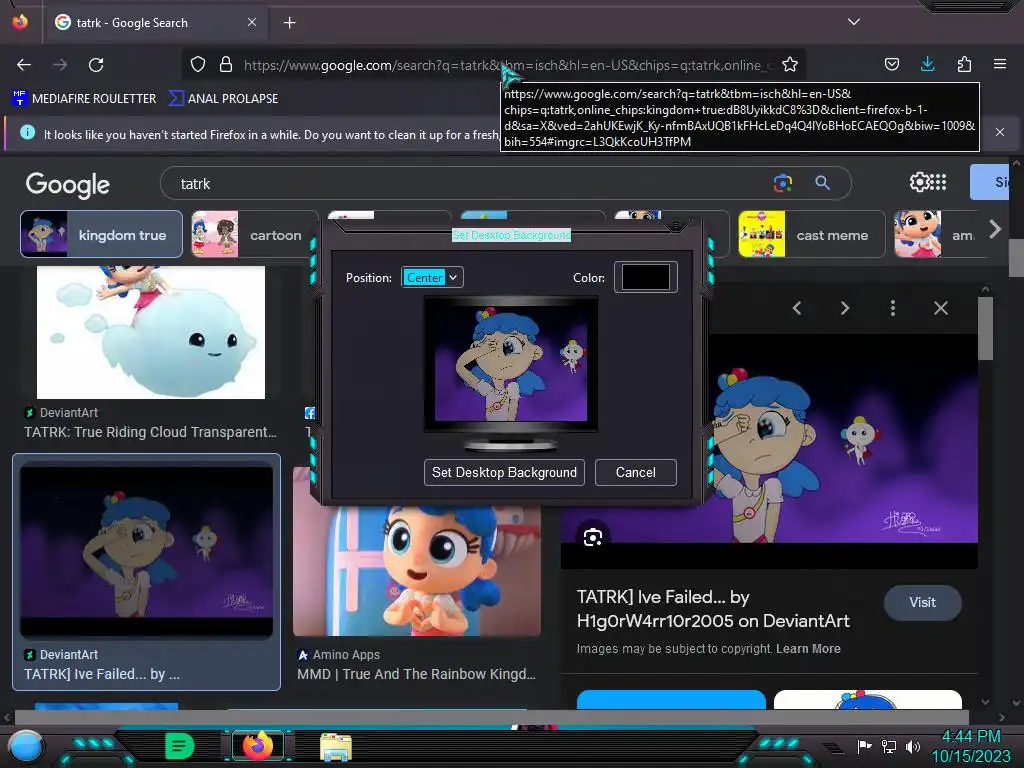Select the cast meme filter chip

tap(812, 234)
